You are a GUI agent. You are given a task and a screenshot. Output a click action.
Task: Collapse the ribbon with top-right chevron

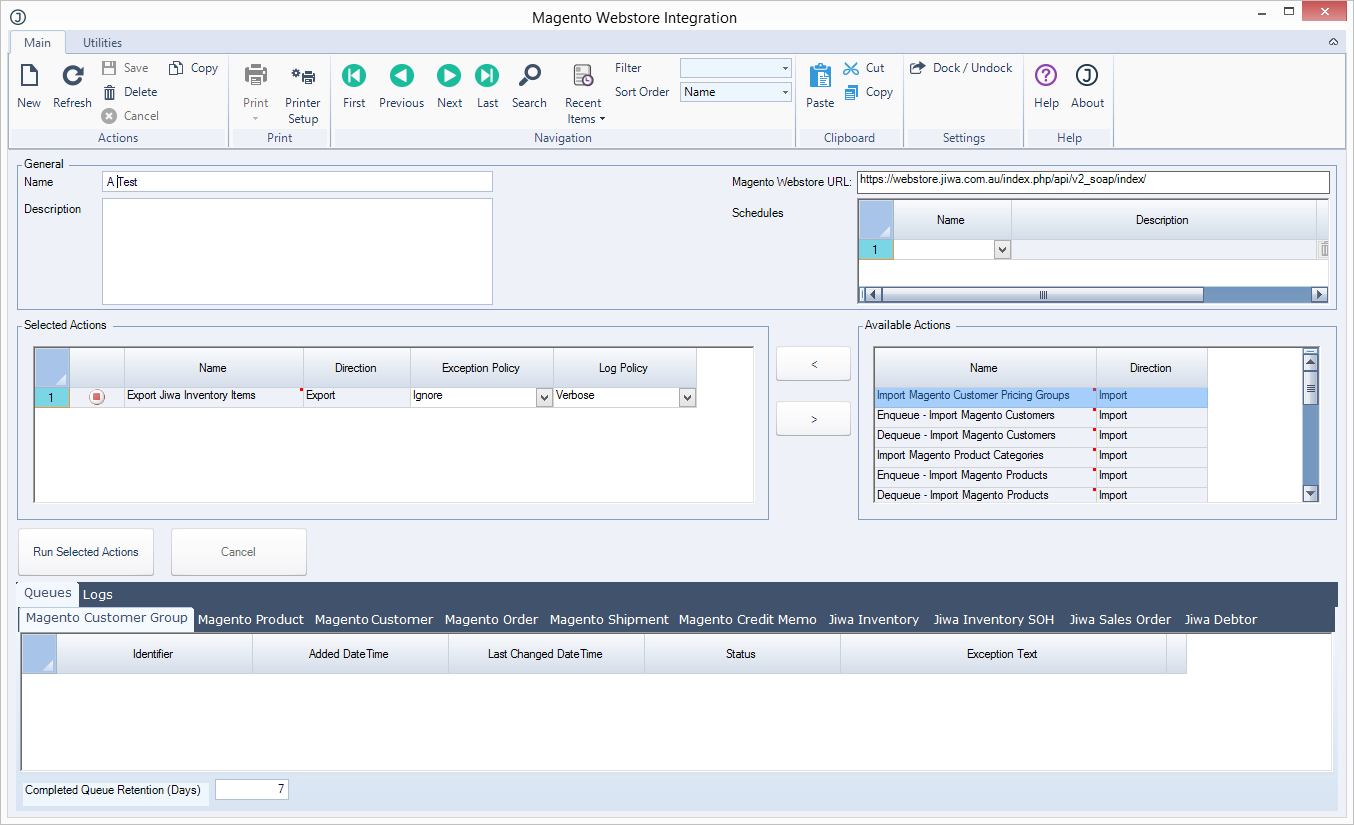[x=1333, y=42]
